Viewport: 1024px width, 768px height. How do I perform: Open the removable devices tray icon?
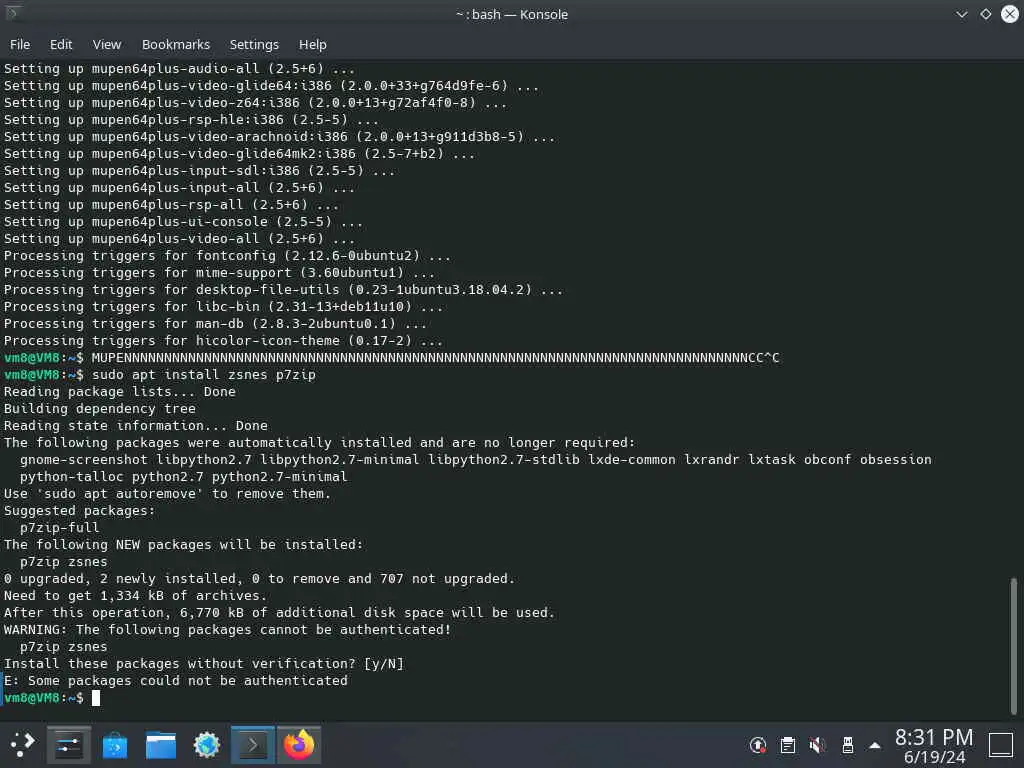pyautogui.click(x=848, y=745)
